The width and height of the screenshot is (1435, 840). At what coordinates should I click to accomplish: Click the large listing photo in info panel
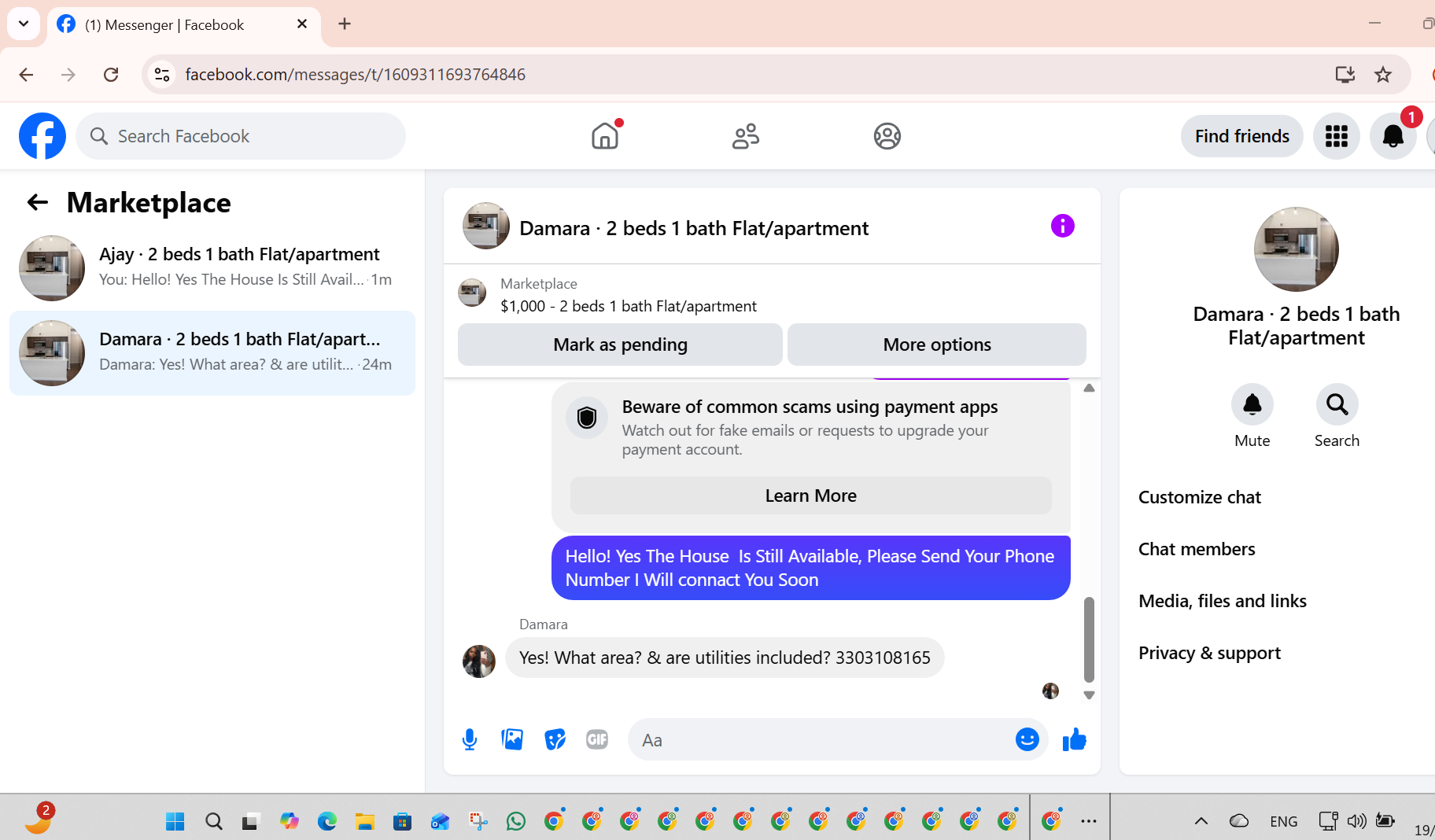[x=1296, y=249]
